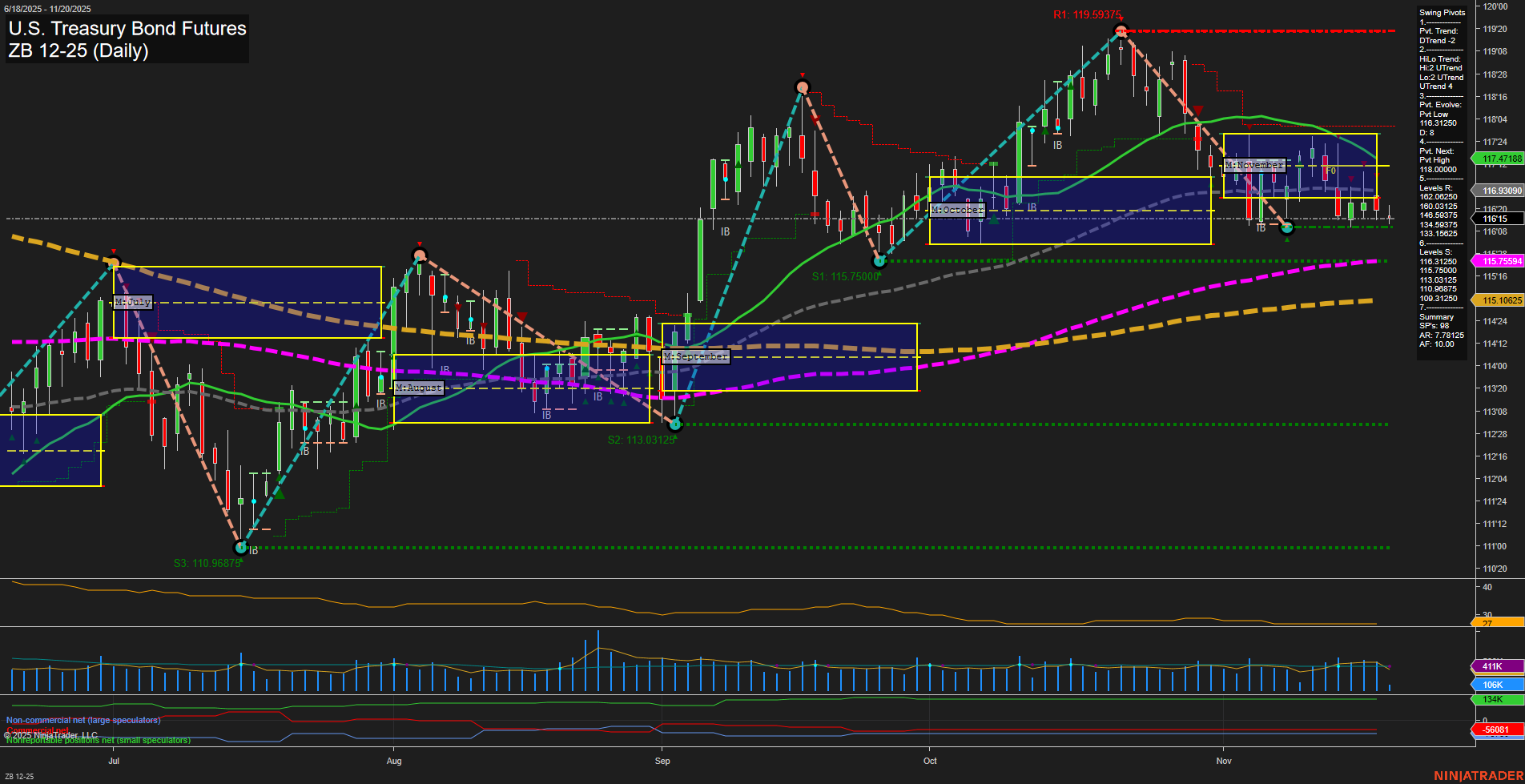Click the orange 115.10625 price marker
Viewport: 1525px width, 784px height.
1500,300
